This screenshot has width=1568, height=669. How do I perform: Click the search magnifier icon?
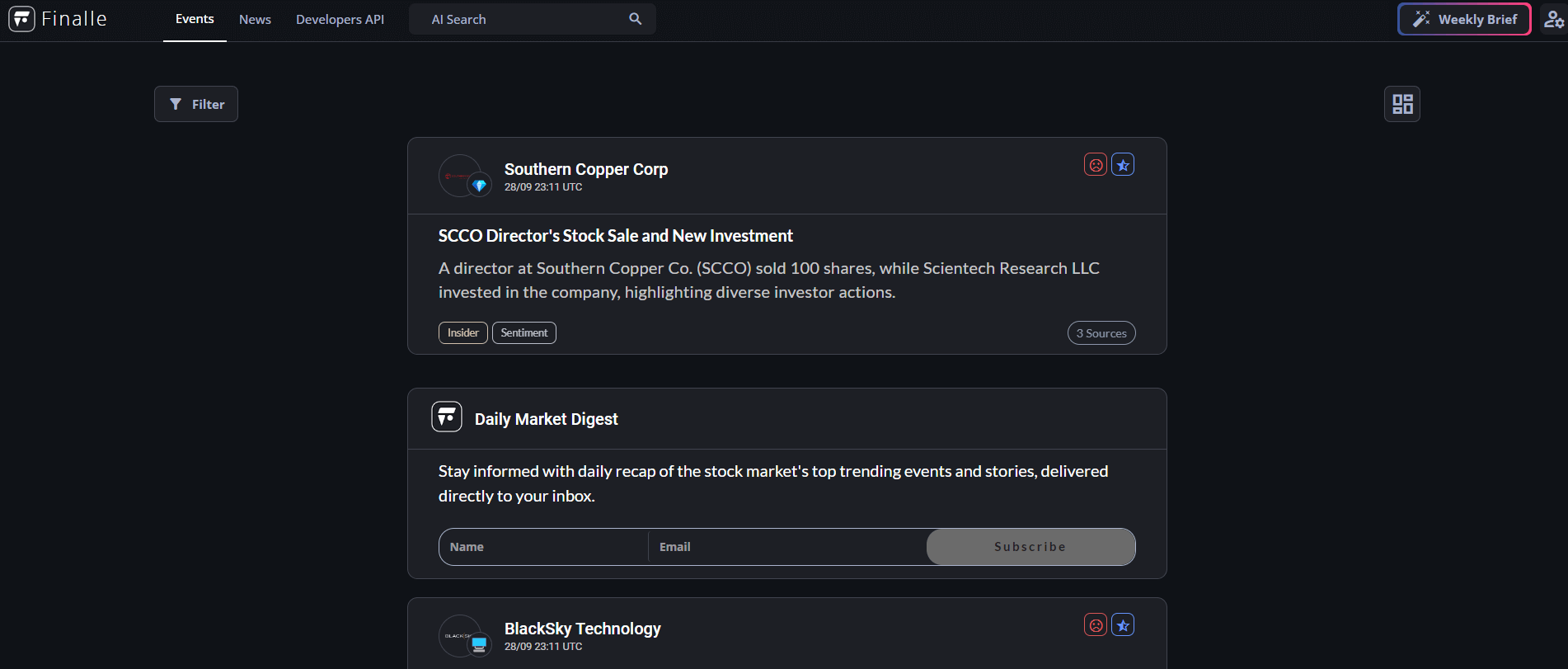[635, 19]
